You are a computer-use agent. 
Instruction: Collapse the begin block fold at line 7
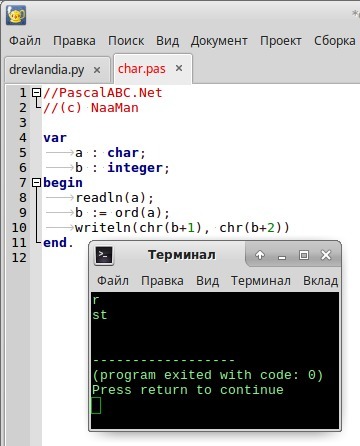(x=36, y=182)
